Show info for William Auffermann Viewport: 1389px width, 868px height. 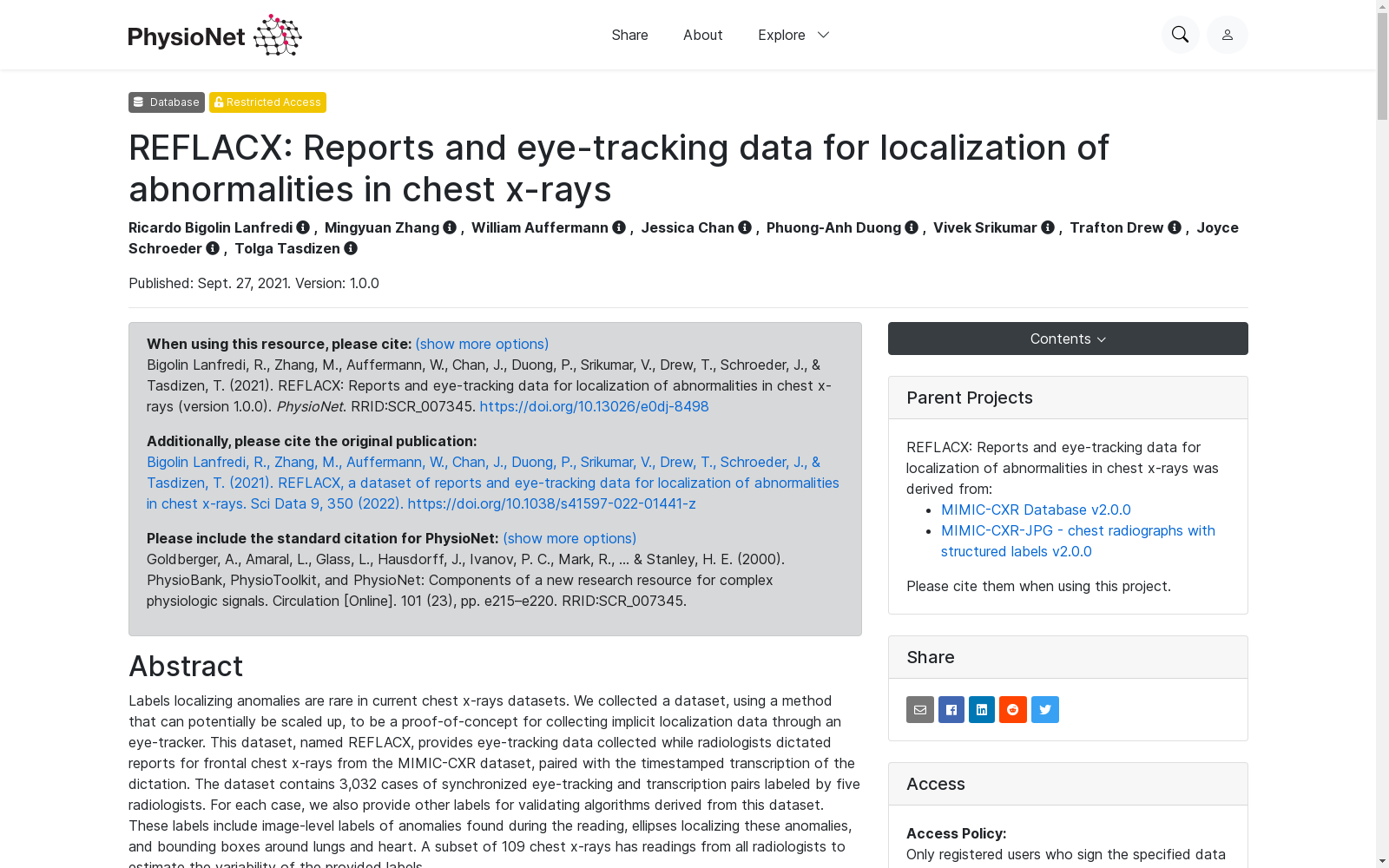coord(619,227)
